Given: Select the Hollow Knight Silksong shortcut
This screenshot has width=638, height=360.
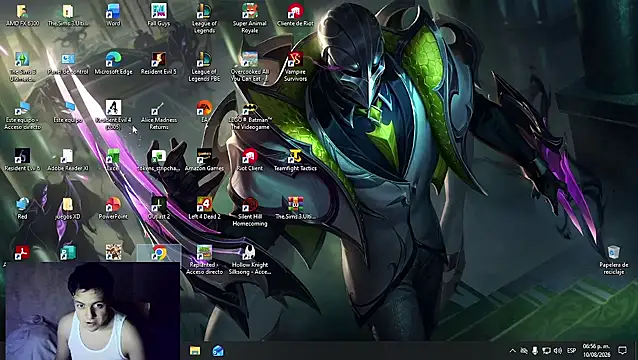Looking at the screenshot, I should point(250,260).
